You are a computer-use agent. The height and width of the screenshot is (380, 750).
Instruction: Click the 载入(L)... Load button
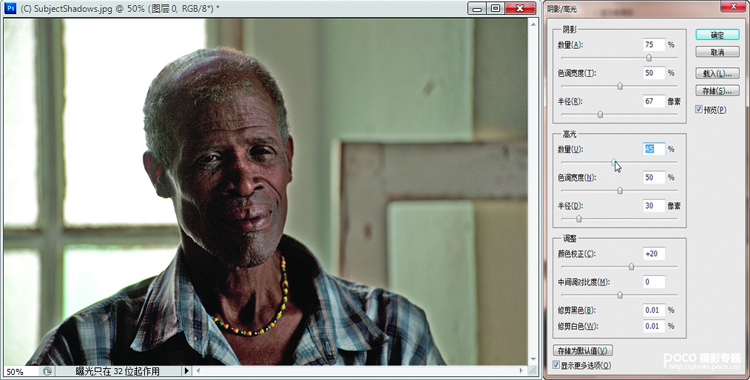[x=717, y=74]
